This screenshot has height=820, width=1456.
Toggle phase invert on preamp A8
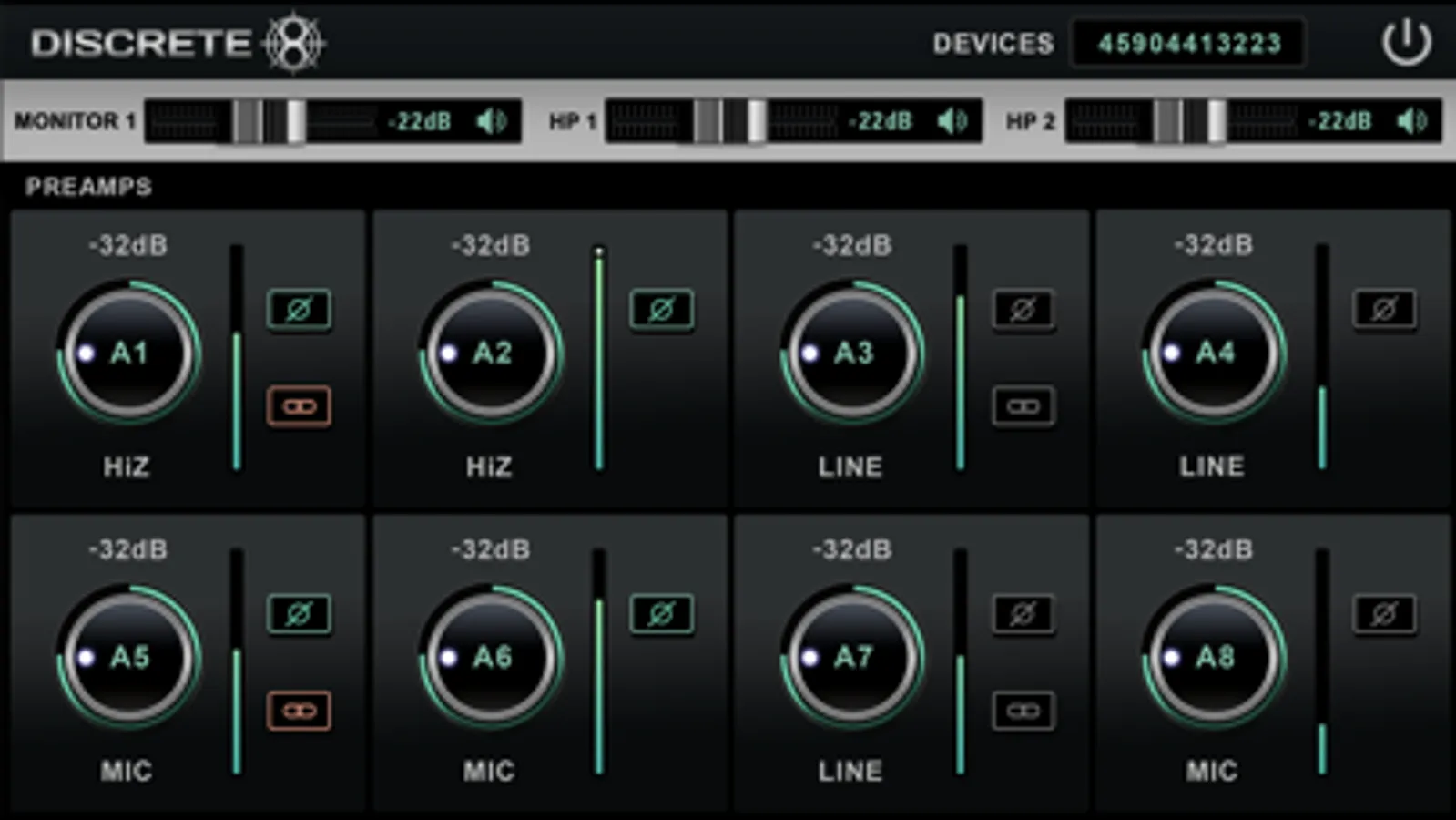click(x=1384, y=614)
